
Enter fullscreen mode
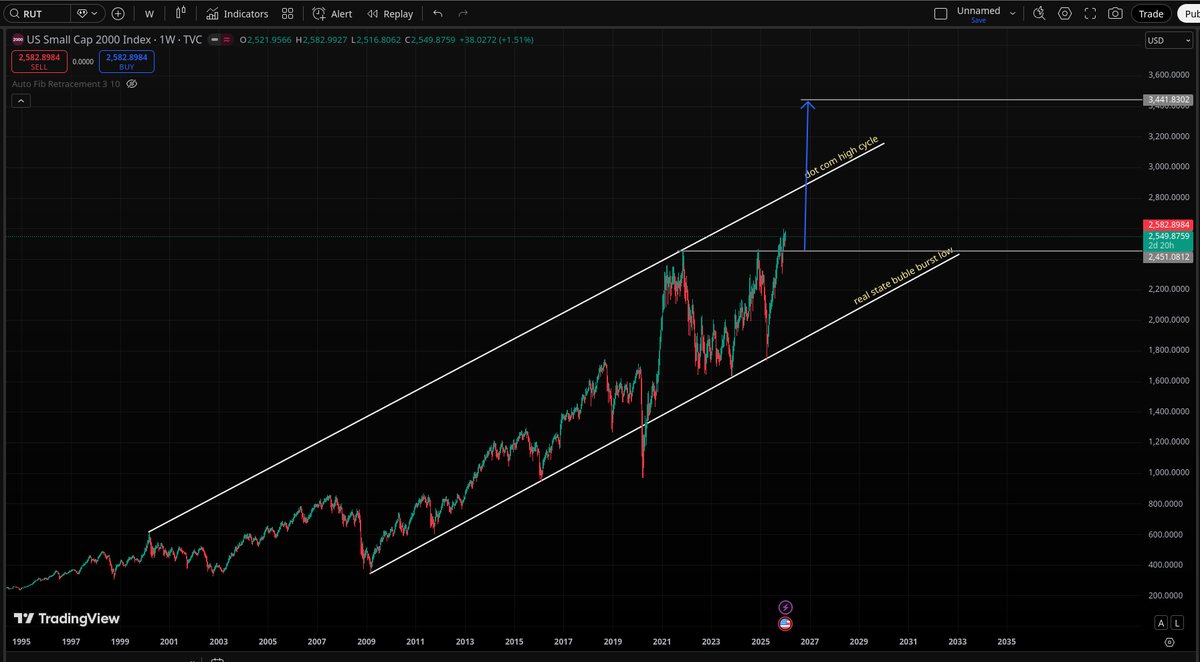(1090, 14)
